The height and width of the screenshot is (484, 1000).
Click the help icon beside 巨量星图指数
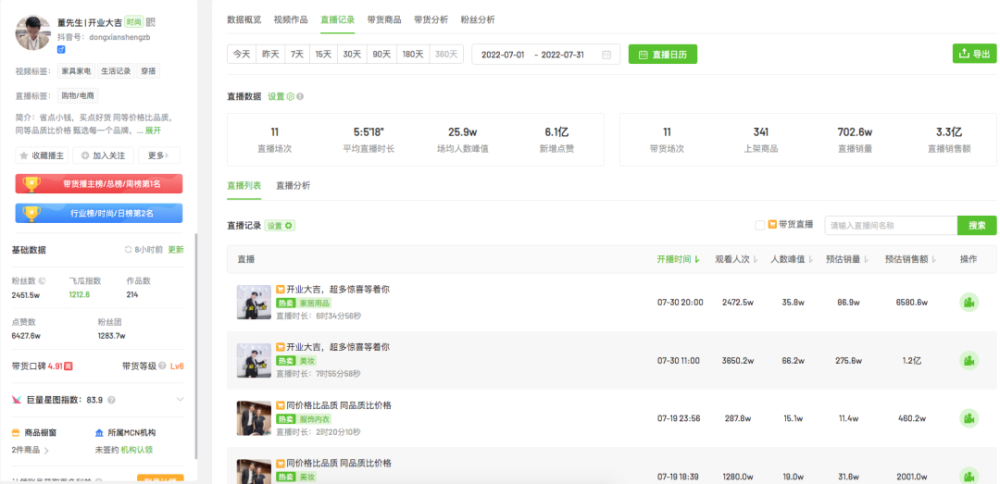(x=112, y=400)
